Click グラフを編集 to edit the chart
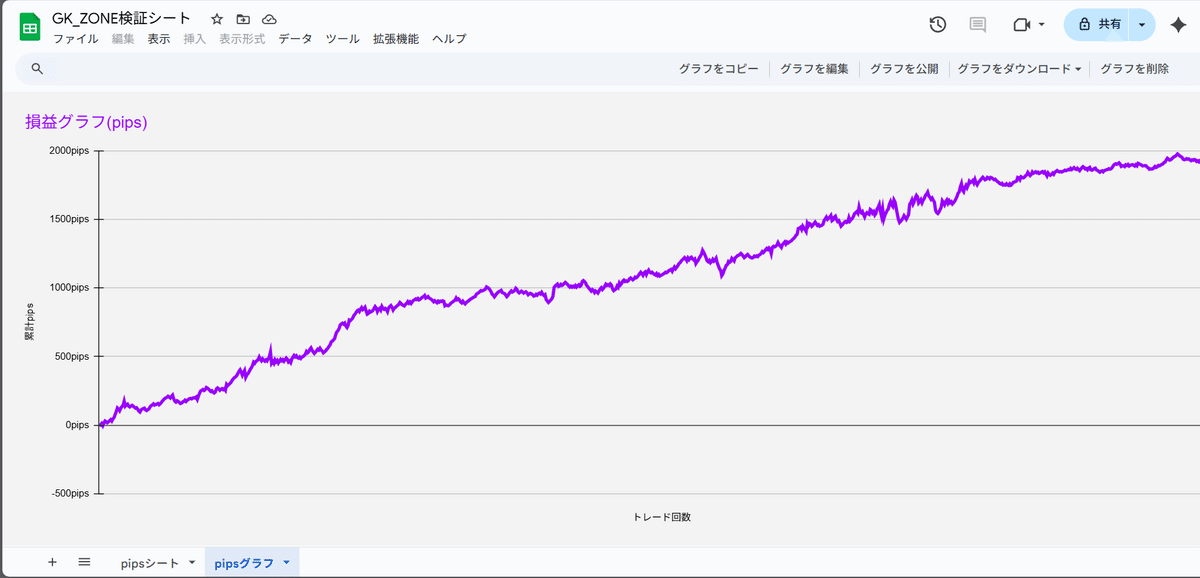 click(812, 69)
